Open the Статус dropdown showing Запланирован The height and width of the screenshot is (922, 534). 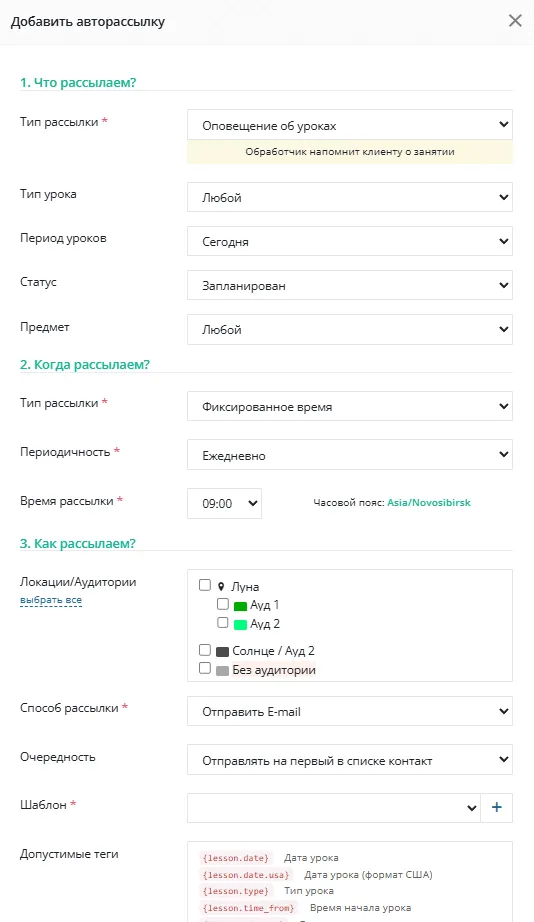click(350, 285)
